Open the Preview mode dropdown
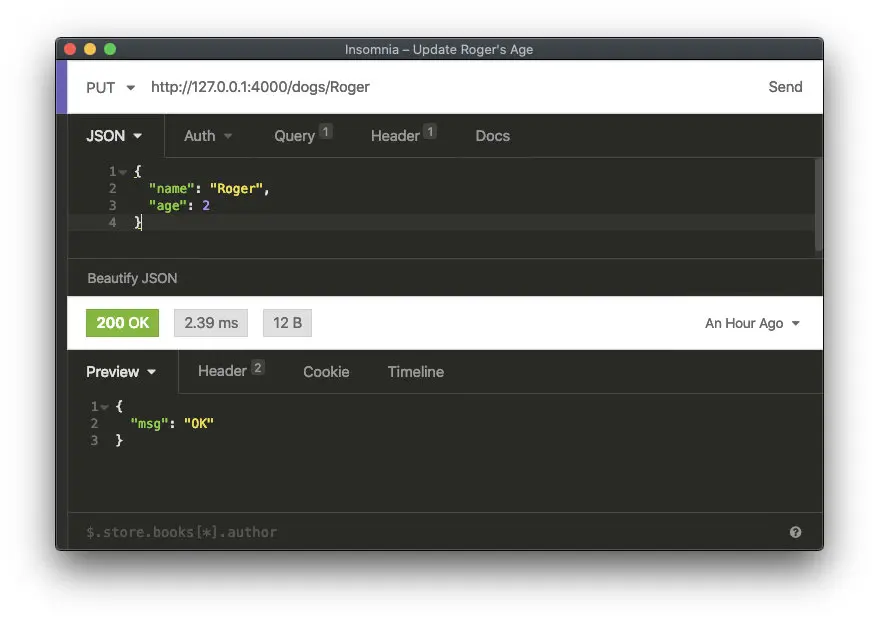Viewport: 879px width, 624px height. [121, 372]
